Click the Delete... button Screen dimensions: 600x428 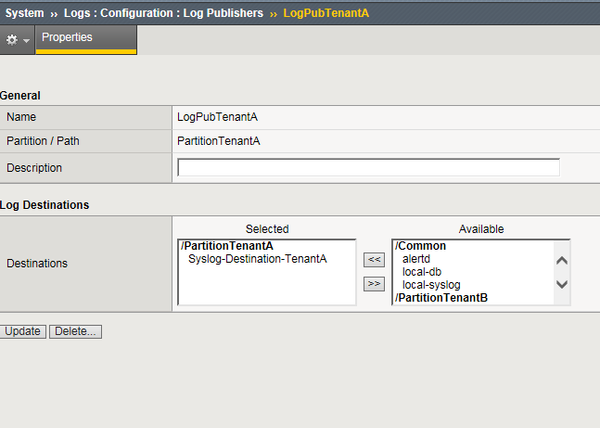[76, 331]
